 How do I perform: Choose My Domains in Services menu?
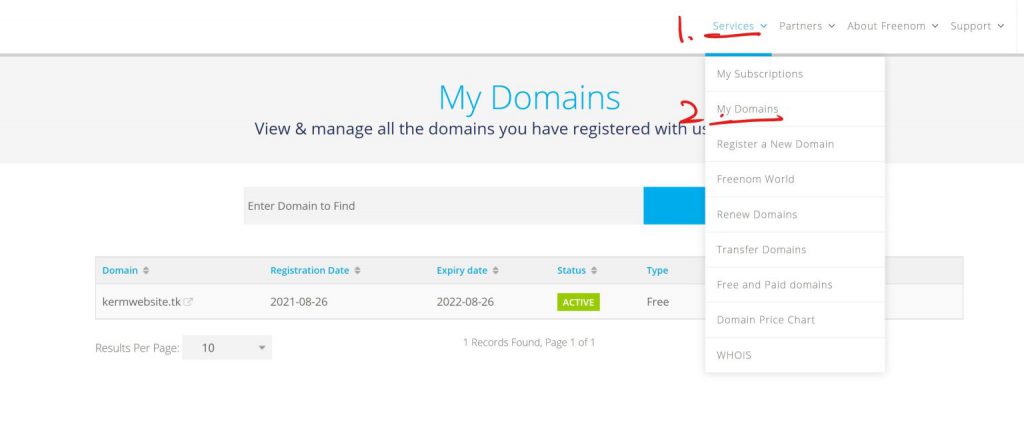point(748,109)
